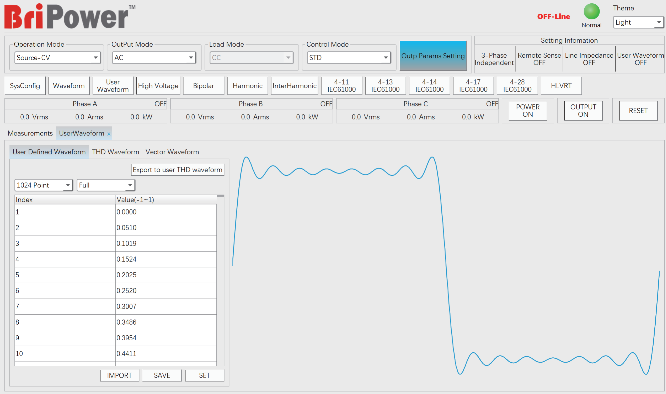Click the red OFF-Line status text
Image resolution: width=666 pixels, height=394 pixels.
tap(553, 17)
